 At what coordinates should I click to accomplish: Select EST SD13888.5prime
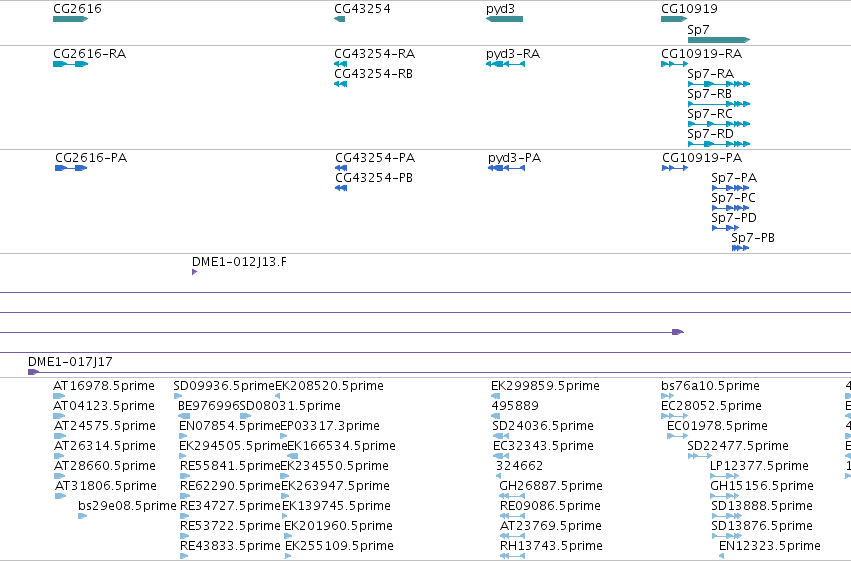coord(727,516)
